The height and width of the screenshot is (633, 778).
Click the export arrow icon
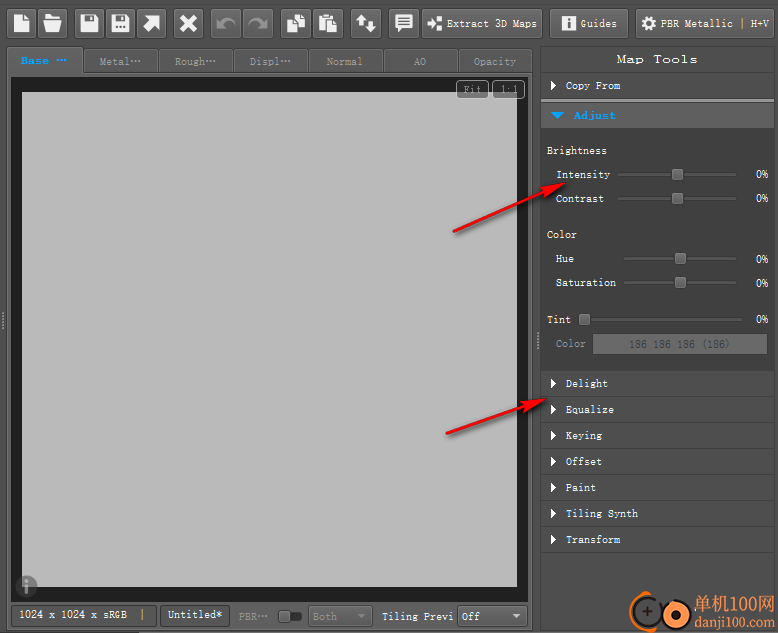coord(151,23)
